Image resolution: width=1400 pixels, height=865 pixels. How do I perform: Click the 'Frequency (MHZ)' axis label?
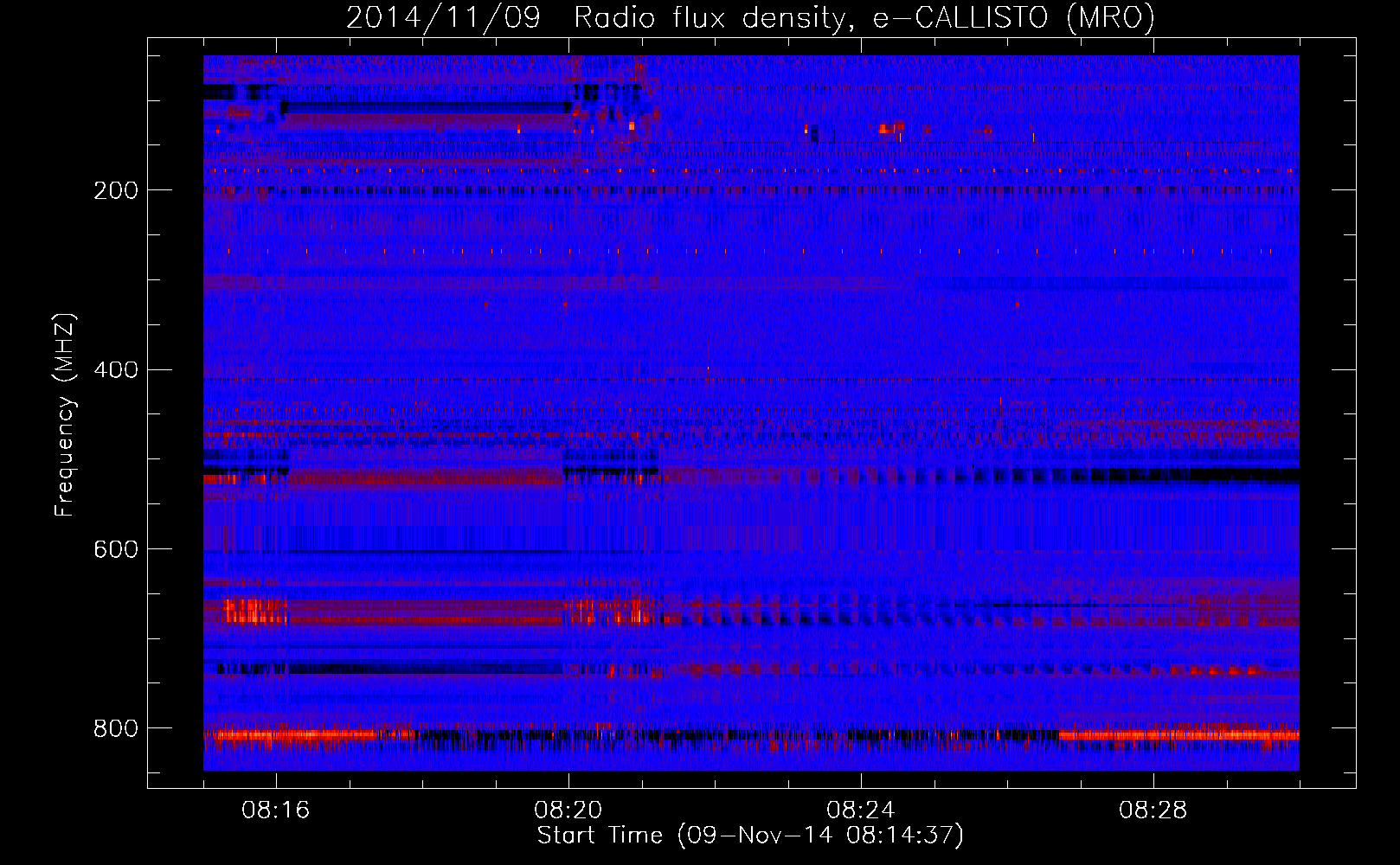click(x=65, y=415)
